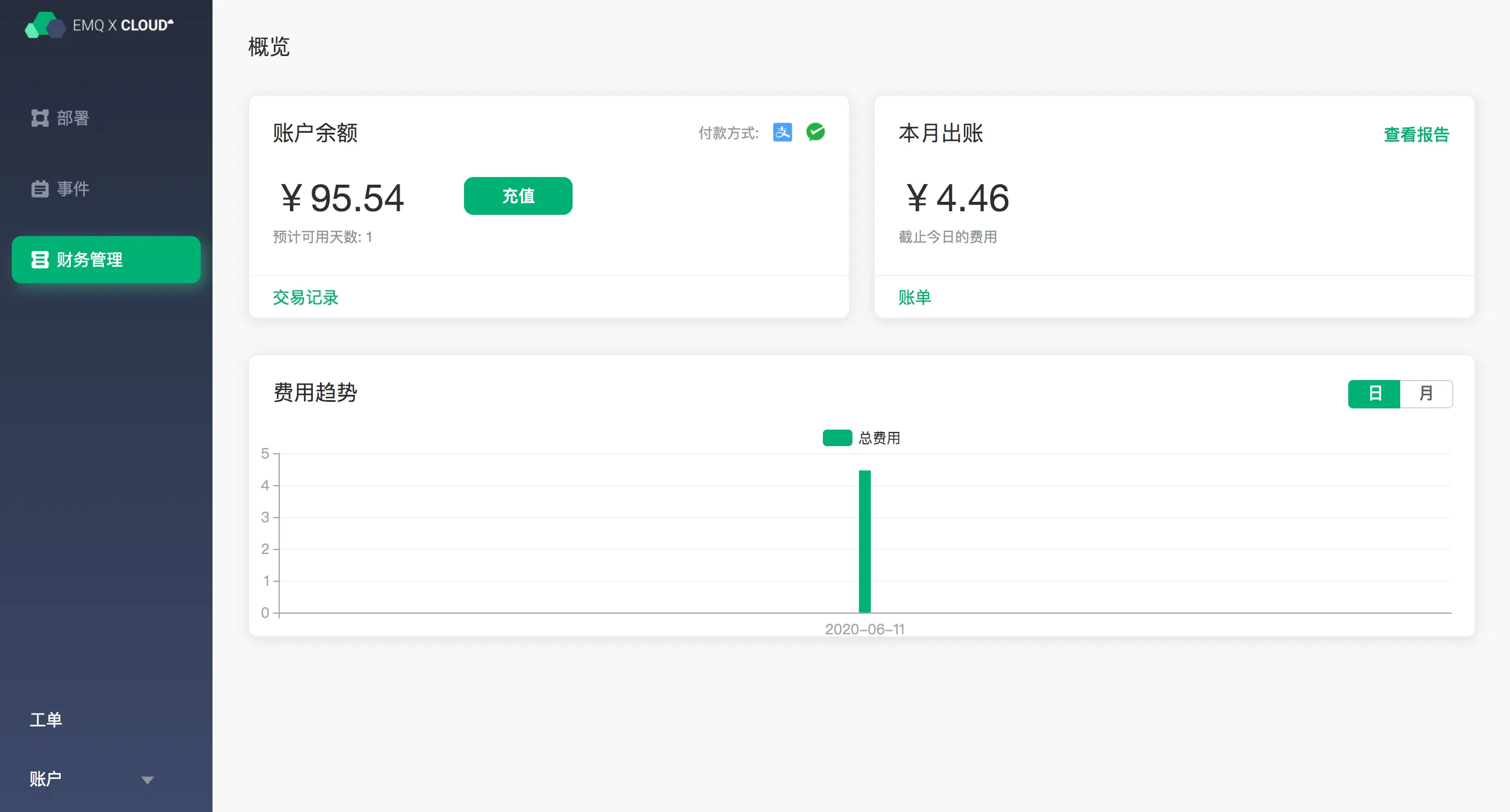This screenshot has height=812, width=1510.
Task: Expand the 账户 dropdown arrow
Action: point(148,780)
